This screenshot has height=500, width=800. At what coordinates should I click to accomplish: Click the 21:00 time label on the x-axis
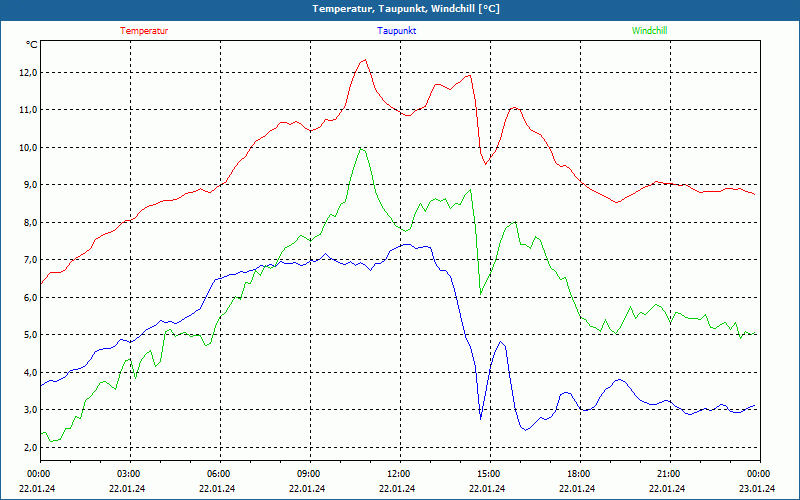[x=669, y=474]
